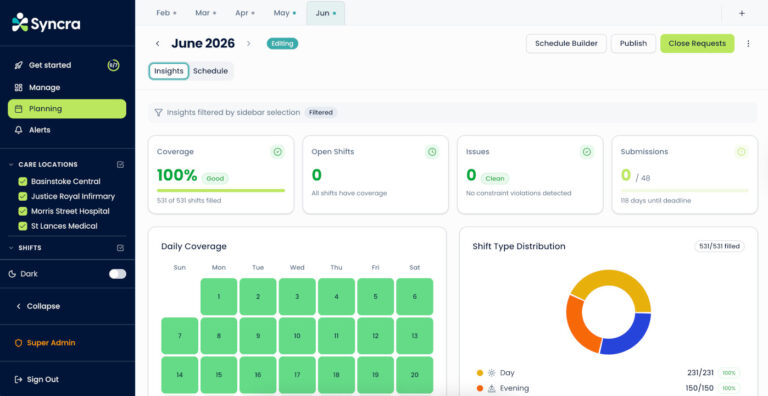Uncheck St Lances Medical checkbox
The width and height of the screenshot is (768, 396).
[x=23, y=226]
